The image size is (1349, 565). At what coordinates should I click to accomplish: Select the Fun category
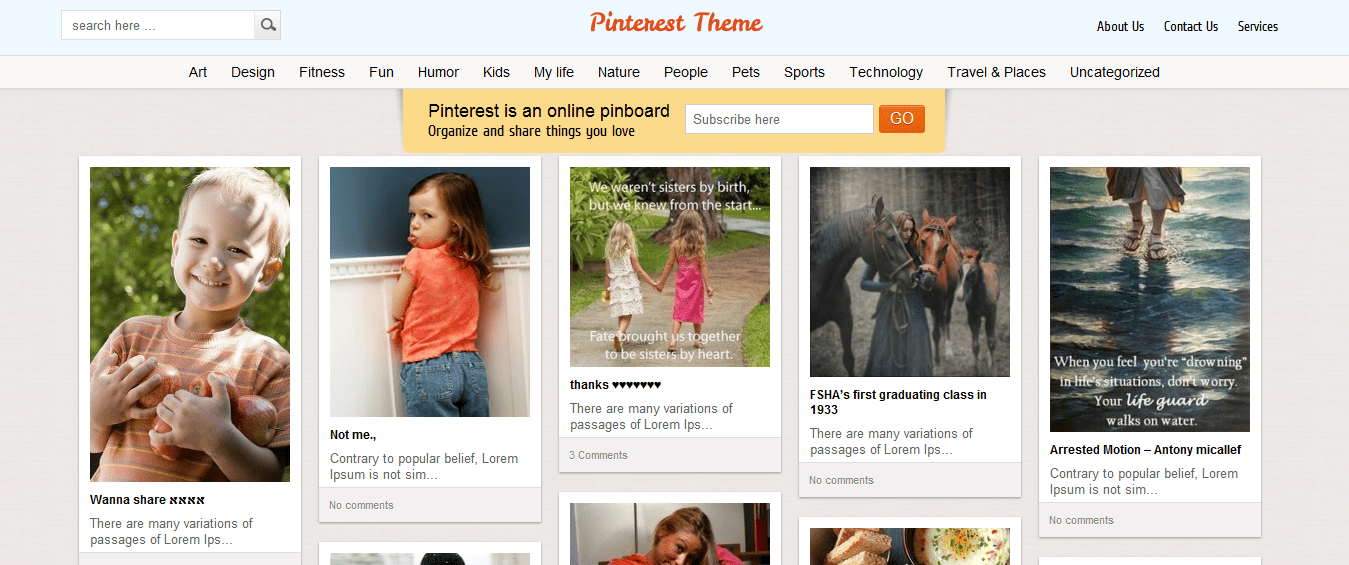click(381, 72)
